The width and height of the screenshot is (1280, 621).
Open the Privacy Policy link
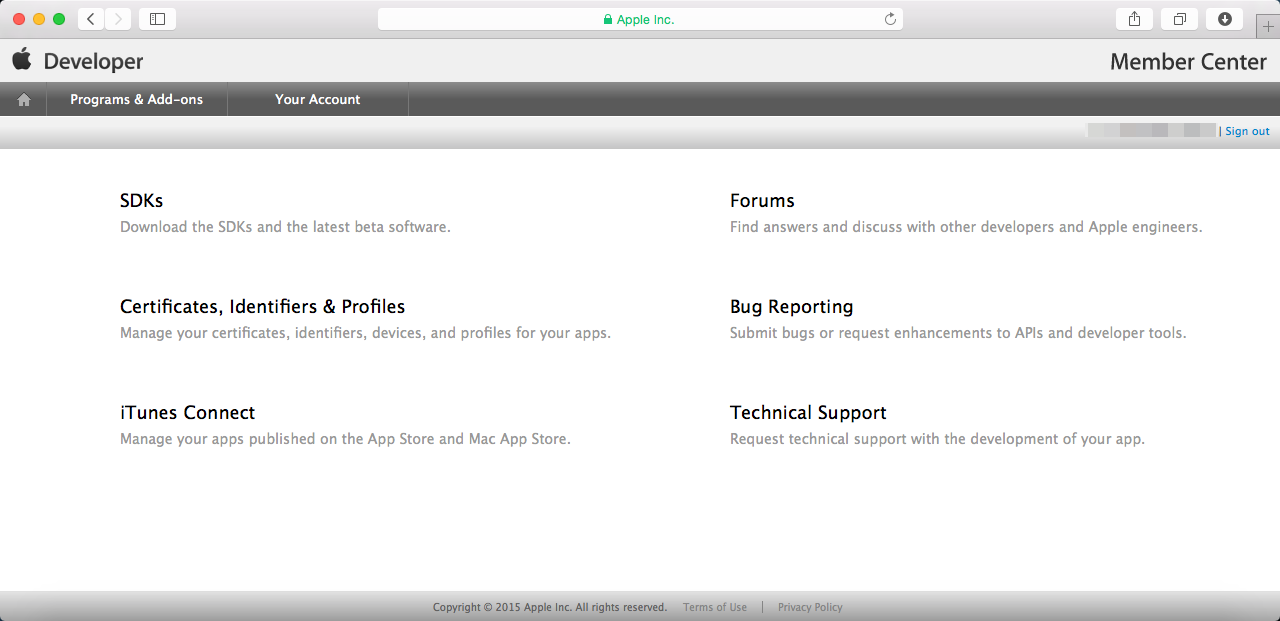(810, 607)
